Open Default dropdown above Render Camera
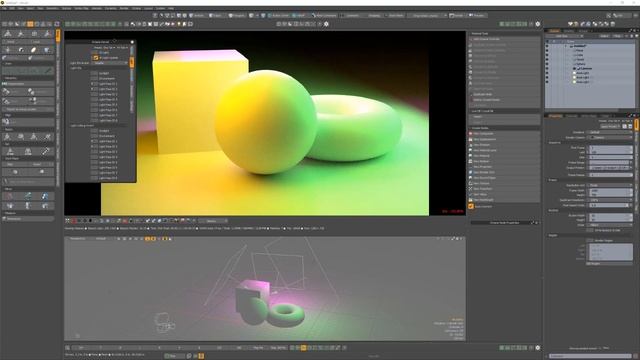 [610, 132]
